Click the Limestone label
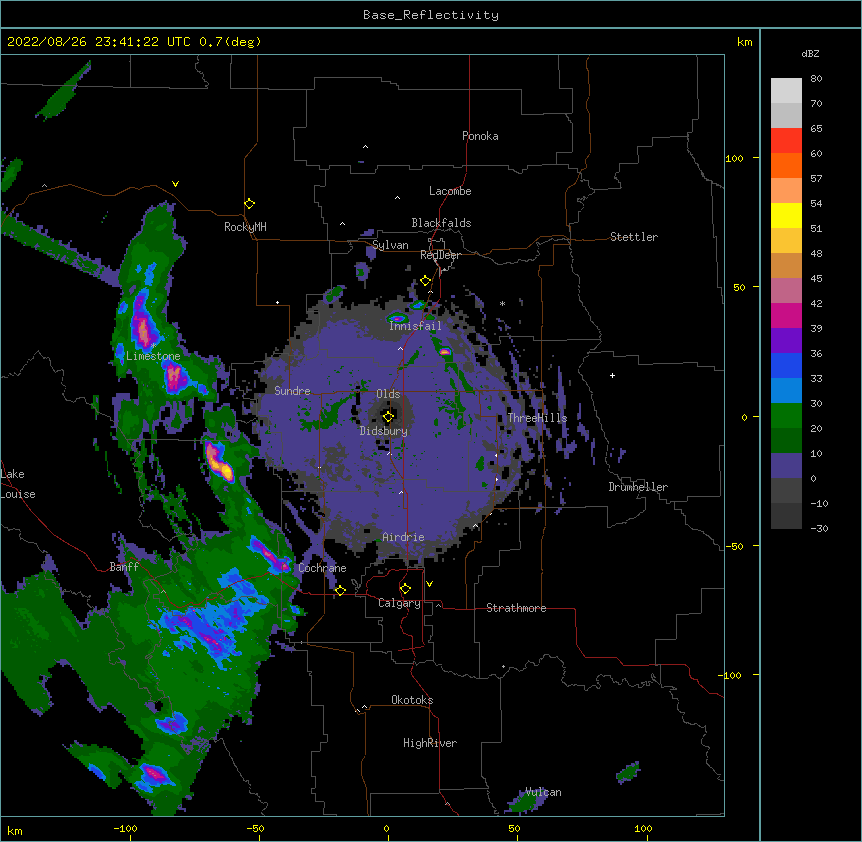862x842 pixels. (x=153, y=356)
